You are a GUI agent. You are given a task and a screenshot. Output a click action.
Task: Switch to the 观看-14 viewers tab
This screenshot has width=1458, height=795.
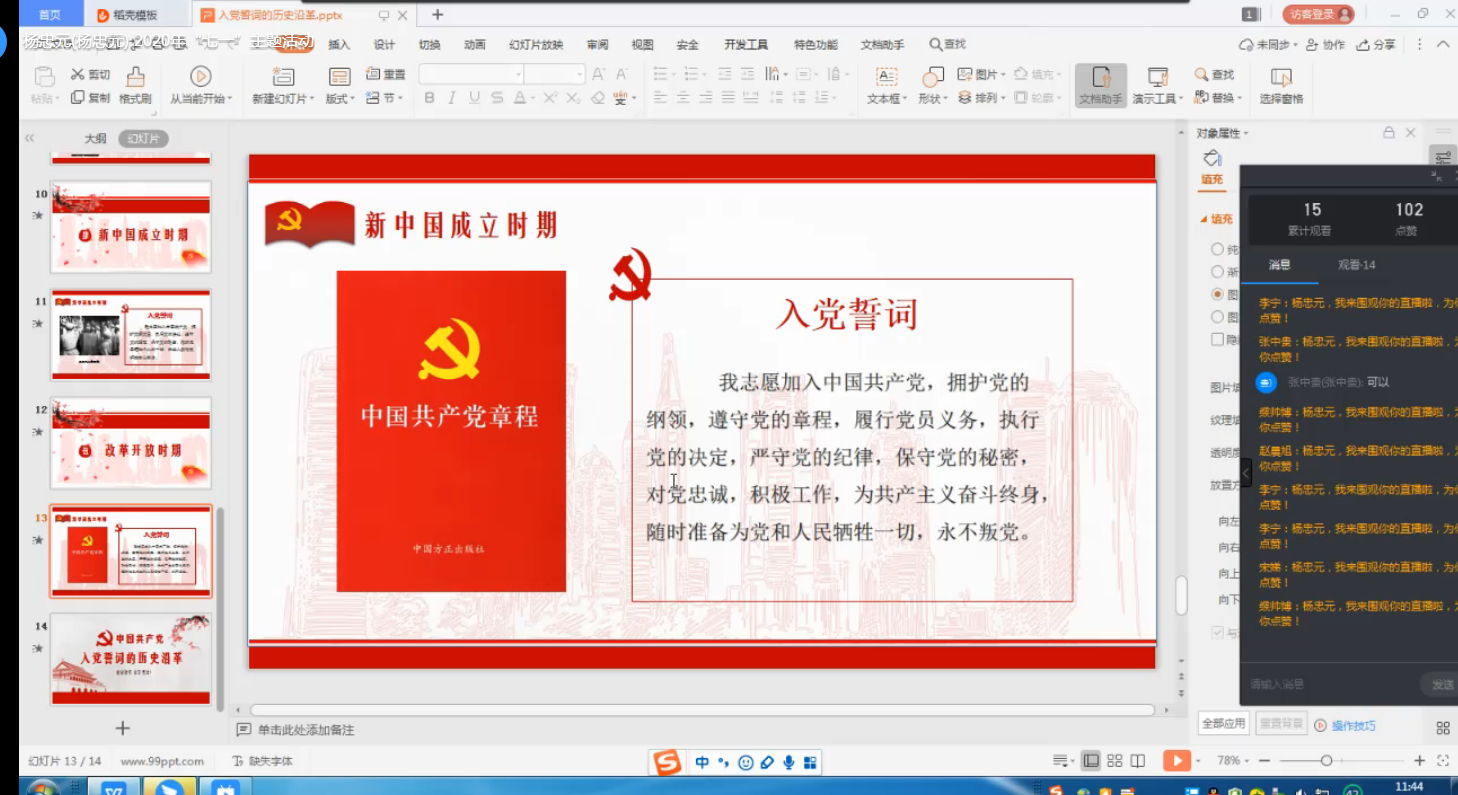tap(1357, 265)
